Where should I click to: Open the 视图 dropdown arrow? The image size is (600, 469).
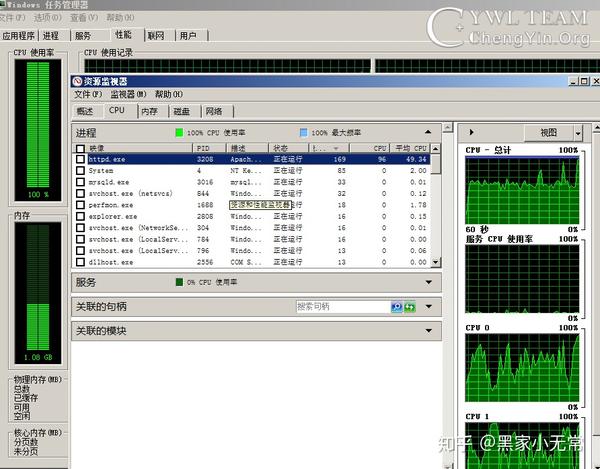pos(578,133)
